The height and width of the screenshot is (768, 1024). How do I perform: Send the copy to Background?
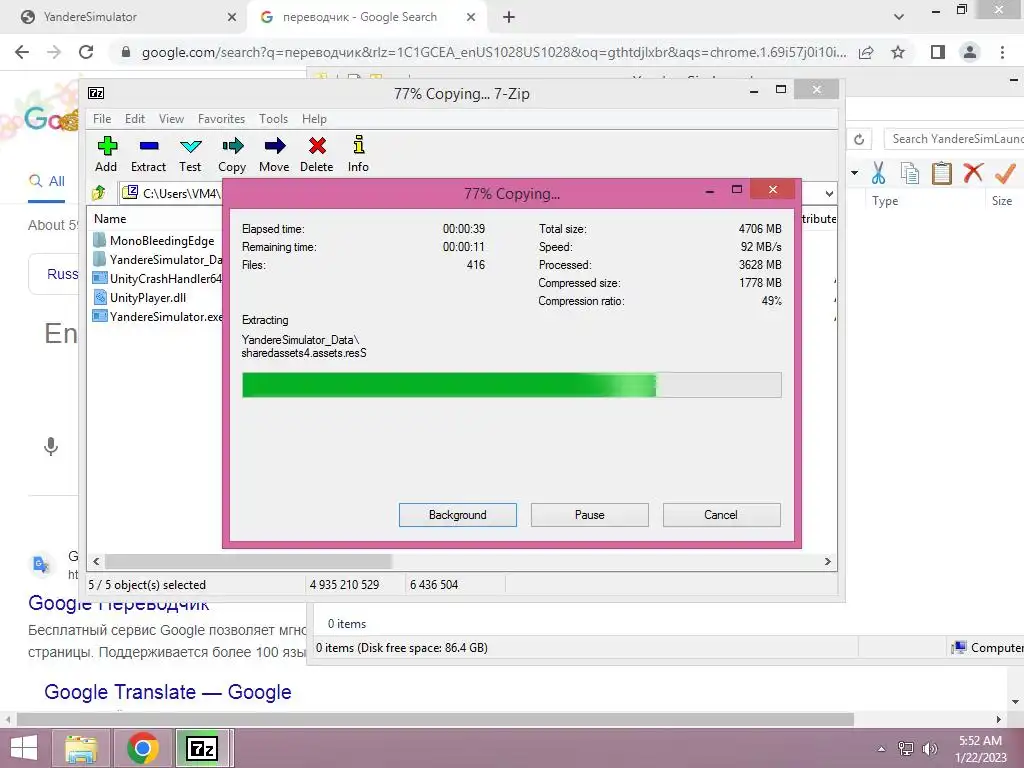[458, 515]
